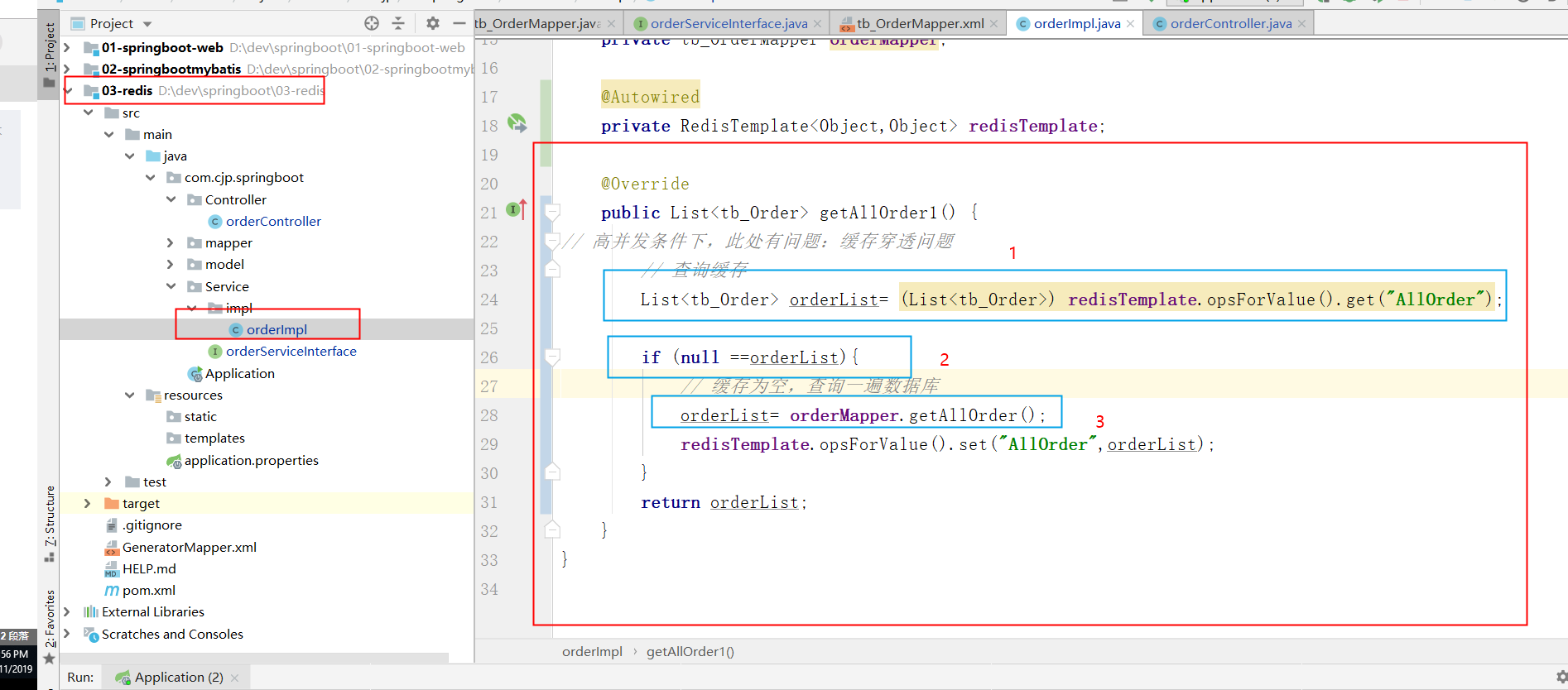Collapse the 03-redis module
Viewport: 1568px width, 690px height.
point(68,91)
